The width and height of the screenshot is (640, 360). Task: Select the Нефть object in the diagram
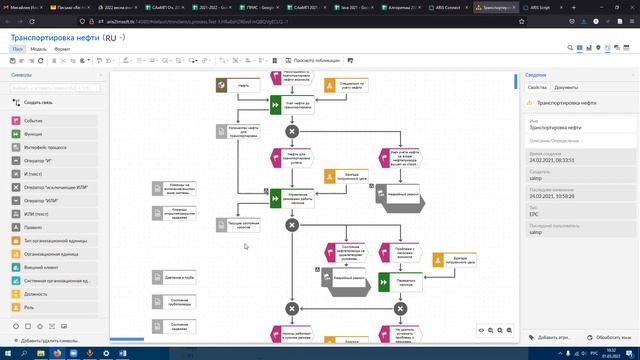(x=238, y=85)
